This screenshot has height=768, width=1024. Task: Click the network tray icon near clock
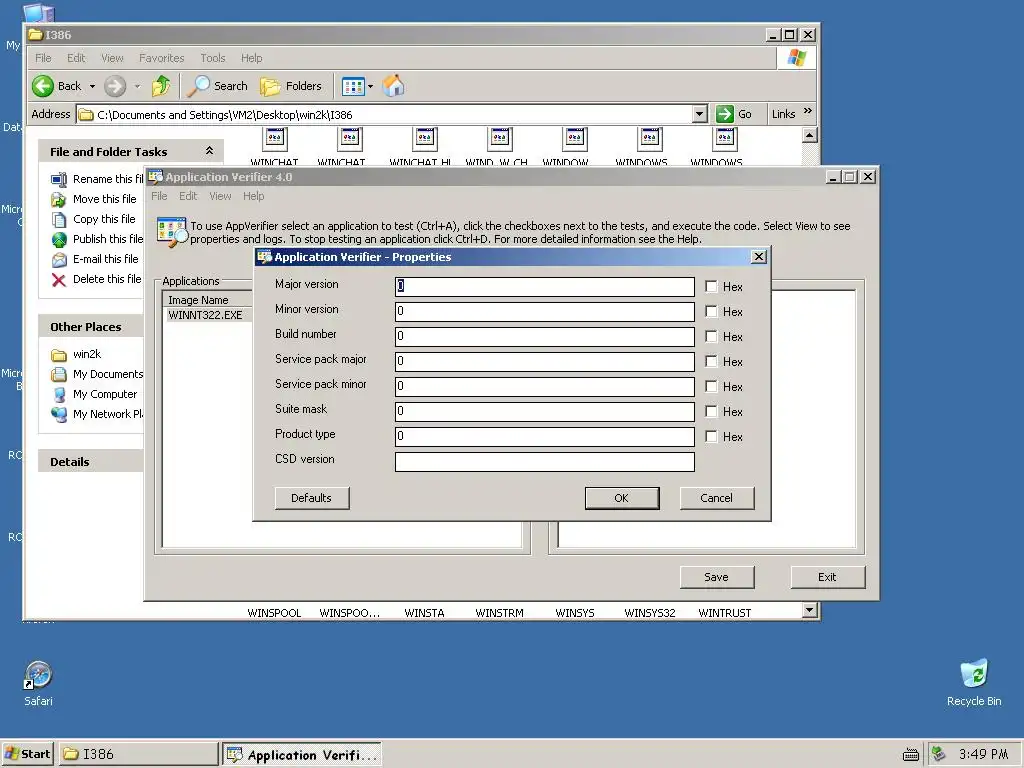pyautogui.click(x=938, y=754)
